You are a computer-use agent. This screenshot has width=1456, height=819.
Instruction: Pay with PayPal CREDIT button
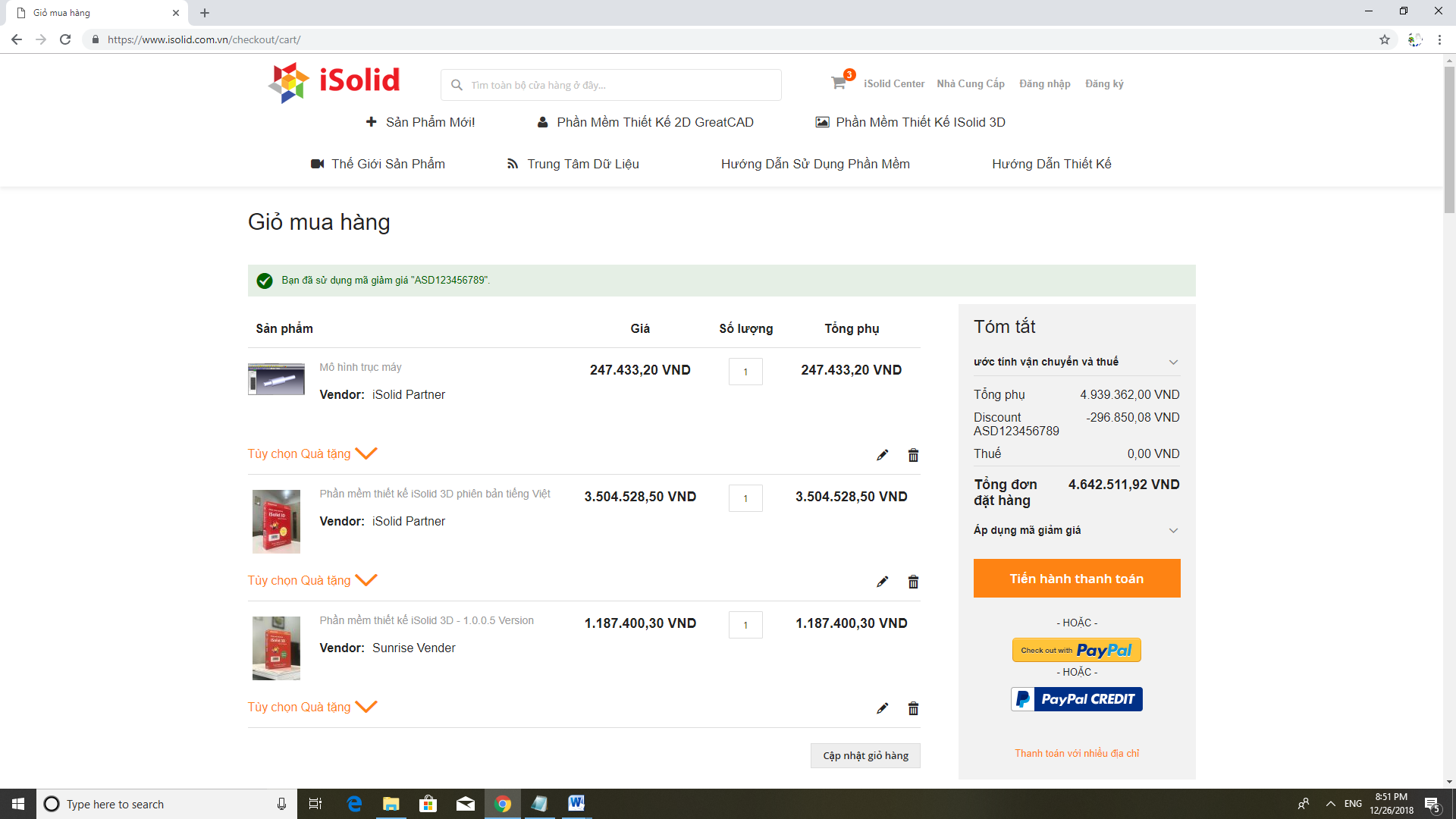[1077, 699]
